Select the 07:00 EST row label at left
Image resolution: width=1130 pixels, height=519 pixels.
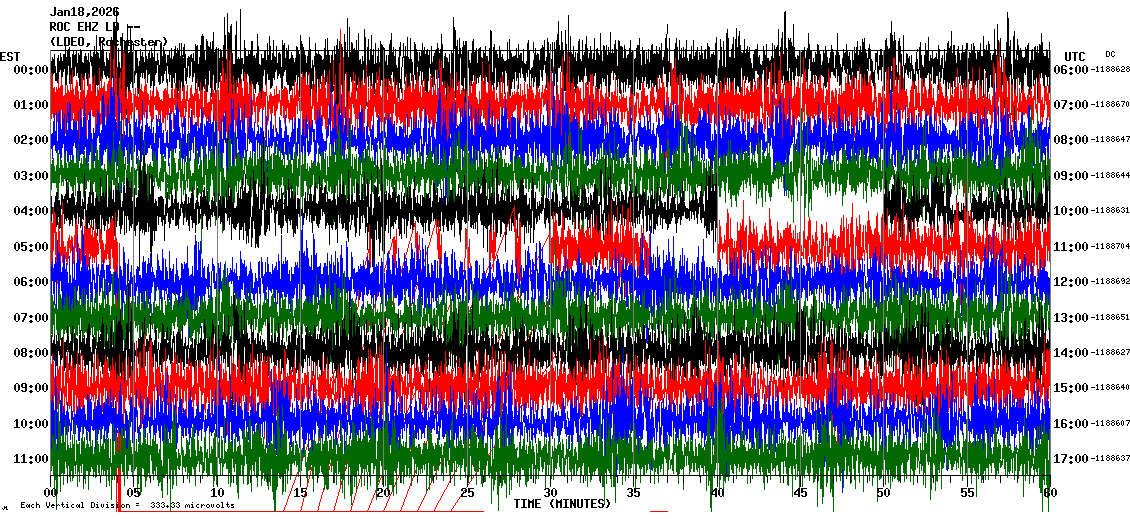[30, 317]
